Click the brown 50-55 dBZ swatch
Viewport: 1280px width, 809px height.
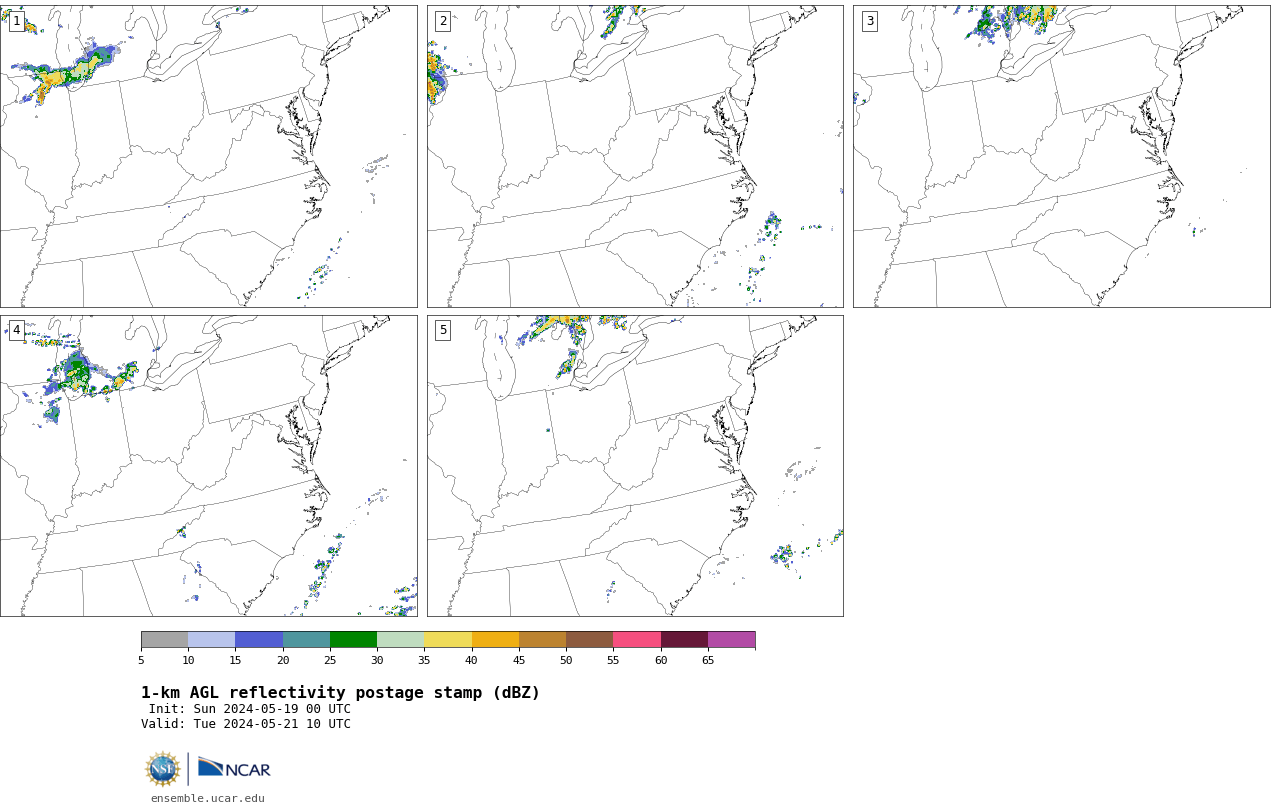590,640
